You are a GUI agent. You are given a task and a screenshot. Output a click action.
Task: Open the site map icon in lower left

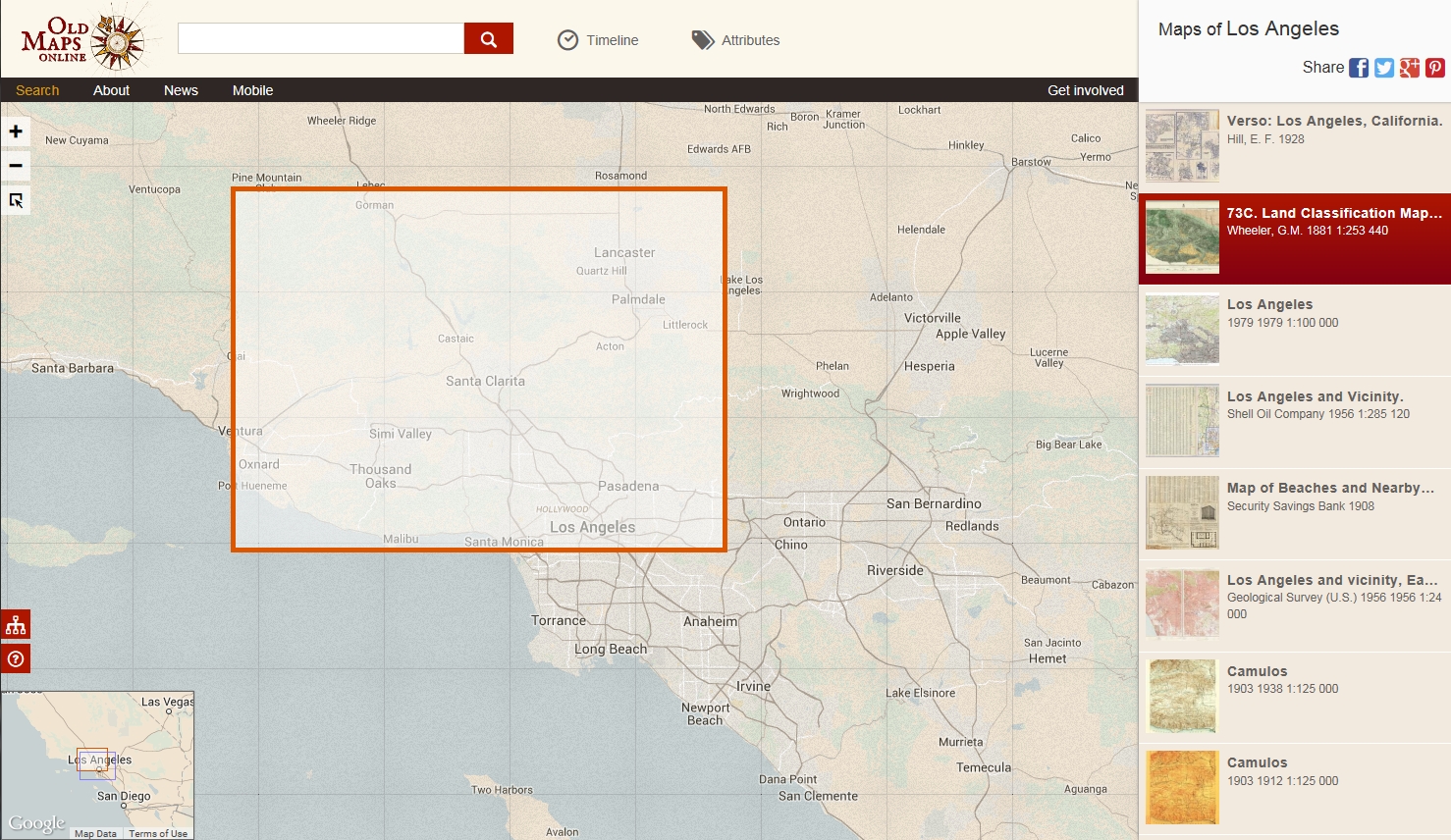click(x=15, y=623)
